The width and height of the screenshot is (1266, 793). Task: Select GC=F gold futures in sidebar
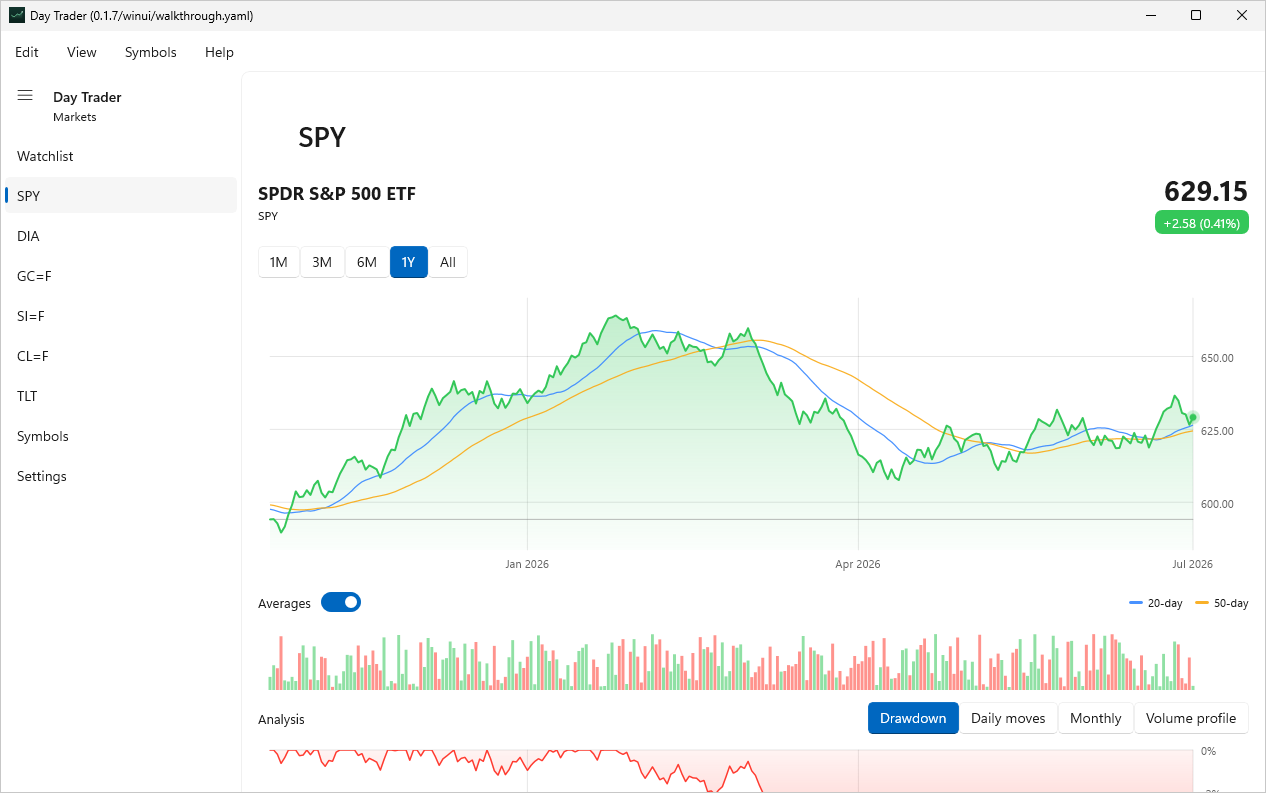click(x=121, y=276)
